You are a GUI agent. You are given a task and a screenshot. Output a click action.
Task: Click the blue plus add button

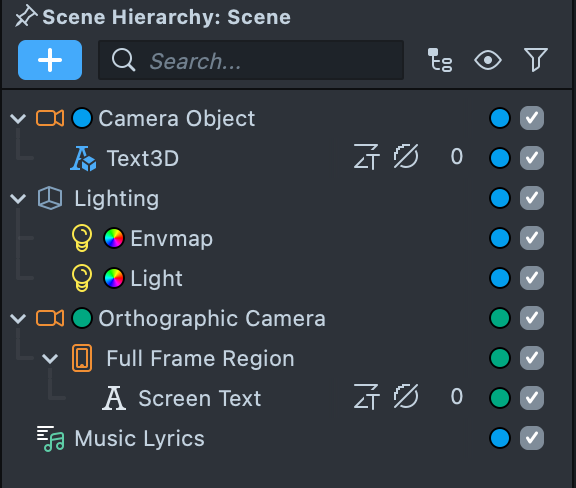[x=50, y=60]
